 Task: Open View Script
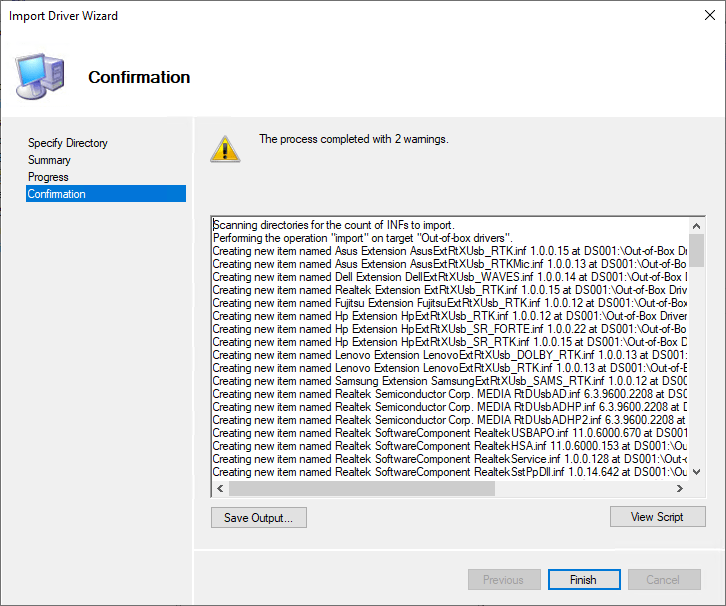[657, 517]
